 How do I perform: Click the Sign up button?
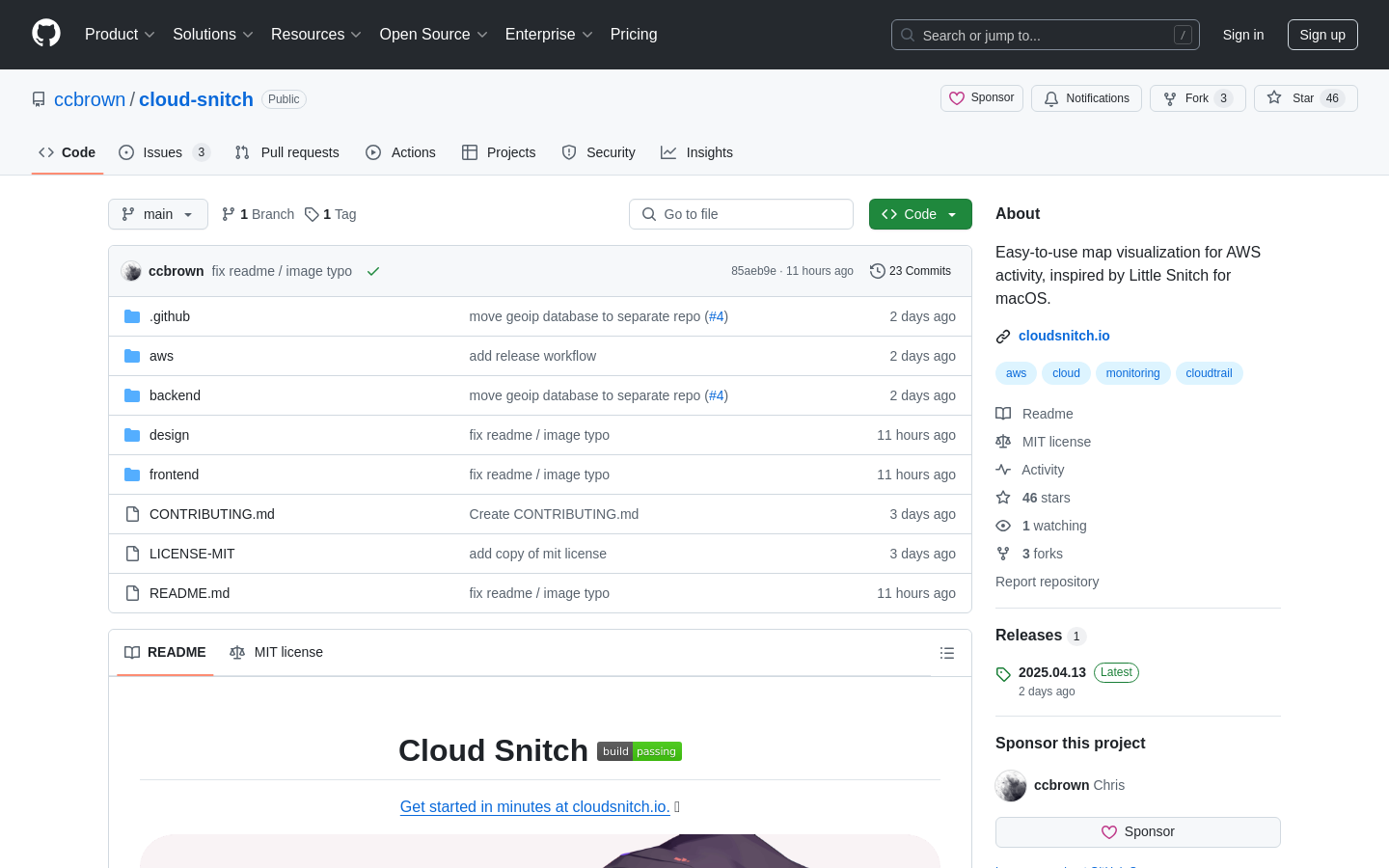(x=1322, y=35)
